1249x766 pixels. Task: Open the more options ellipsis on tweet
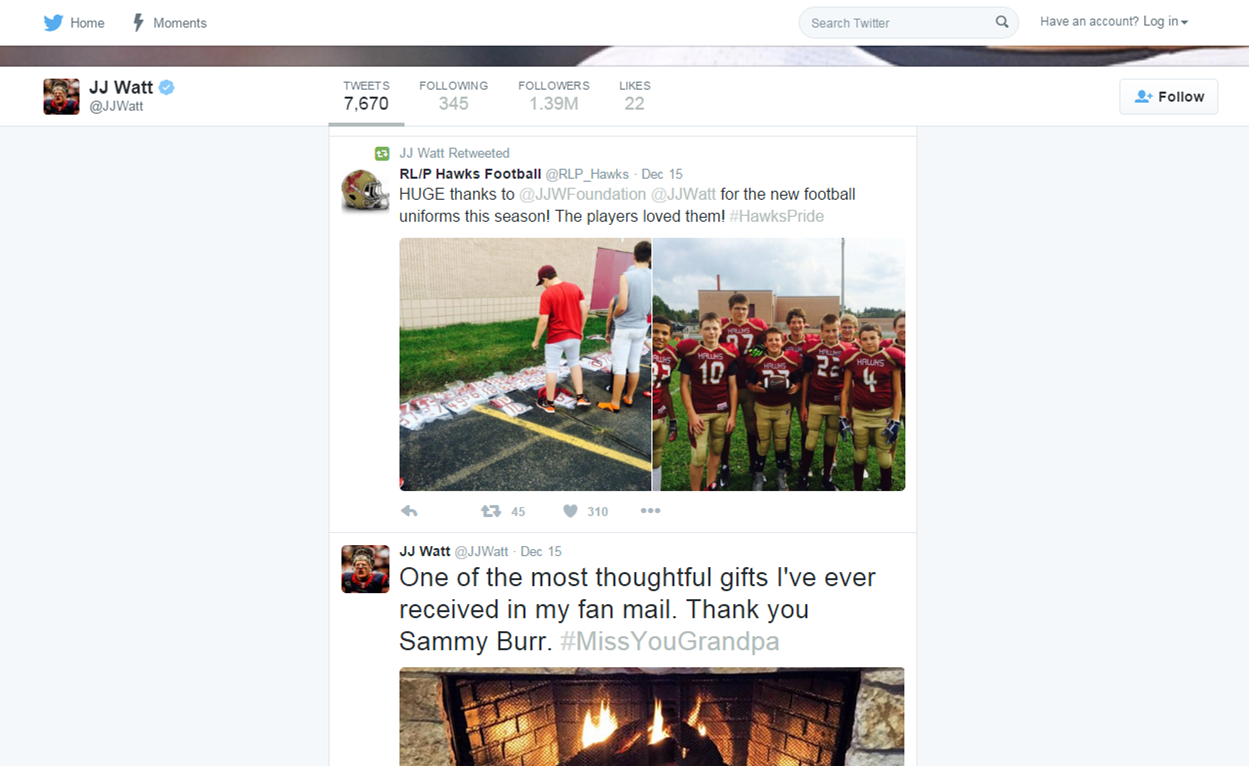[x=650, y=511]
